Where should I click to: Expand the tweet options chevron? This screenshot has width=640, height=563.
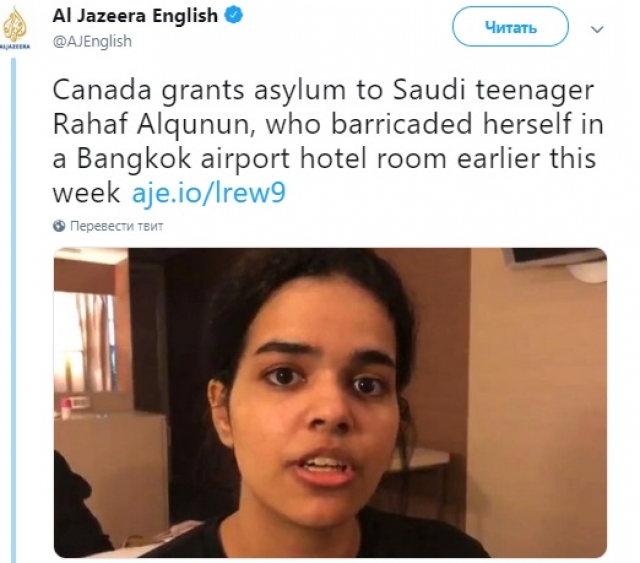pos(597,29)
